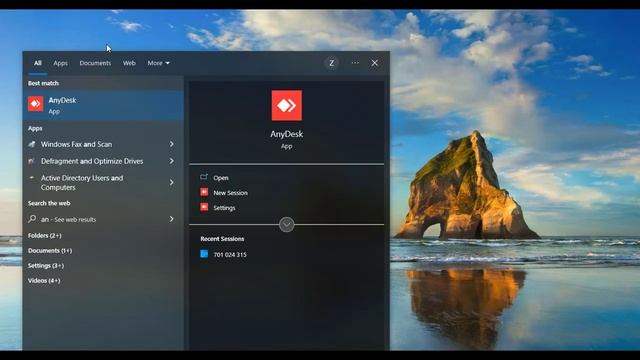Open AnyDesk Settings action
Screen dimensions: 640x360
click(x=224, y=208)
